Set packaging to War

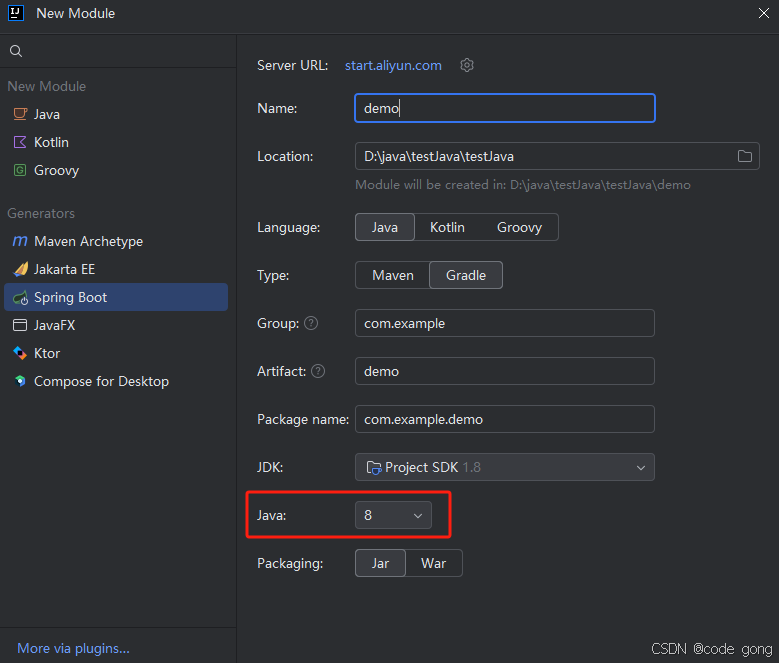434,563
